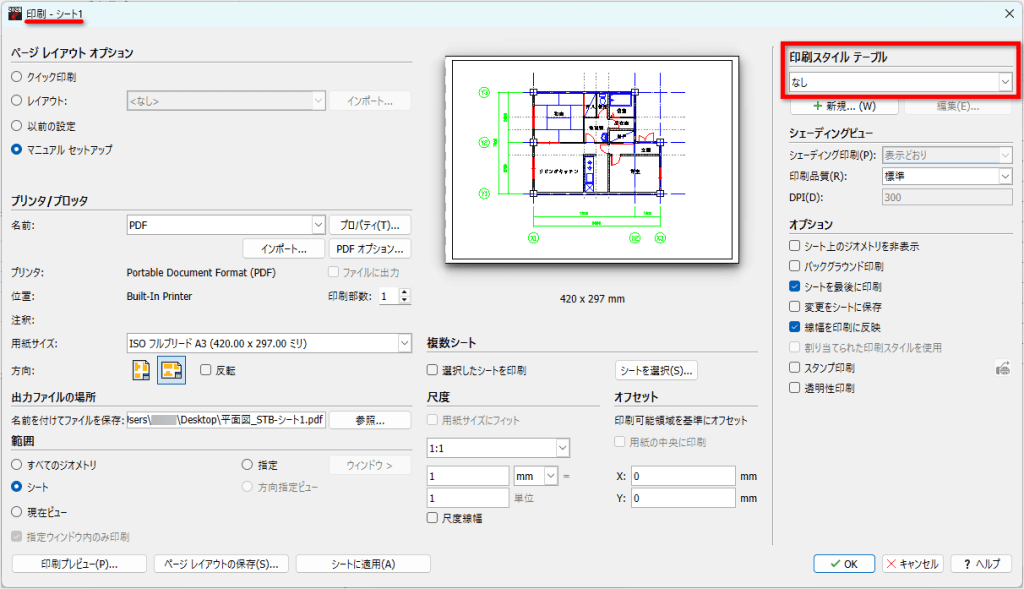This screenshot has height=589, width=1024.
Task: Click シートを選択(S)... button
Action: click(x=656, y=370)
